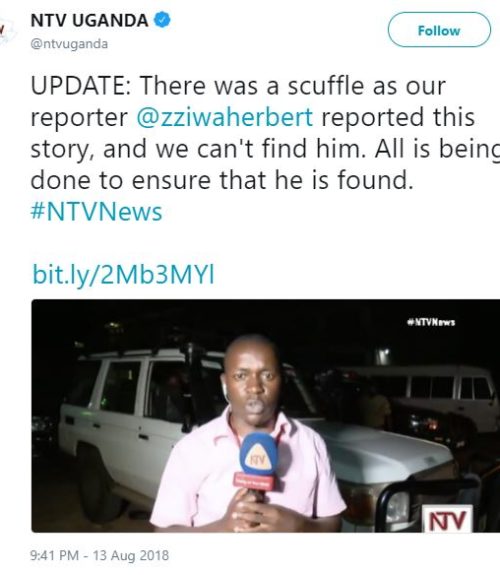This screenshot has width=500, height=575.
Task: Click the NTV logo in the video corner
Action: click(447, 518)
